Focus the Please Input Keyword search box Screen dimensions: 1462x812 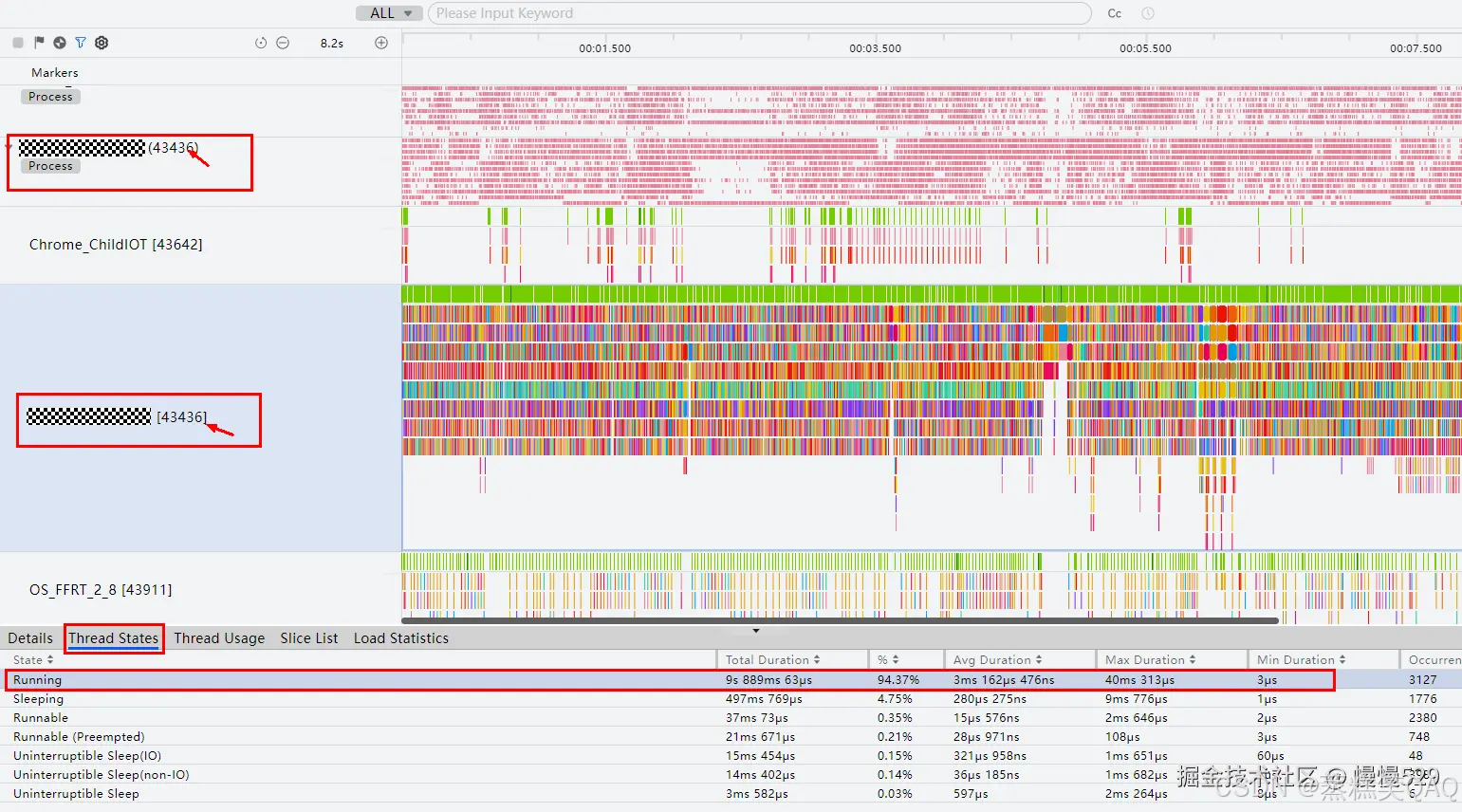pyautogui.click(x=759, y=13)
